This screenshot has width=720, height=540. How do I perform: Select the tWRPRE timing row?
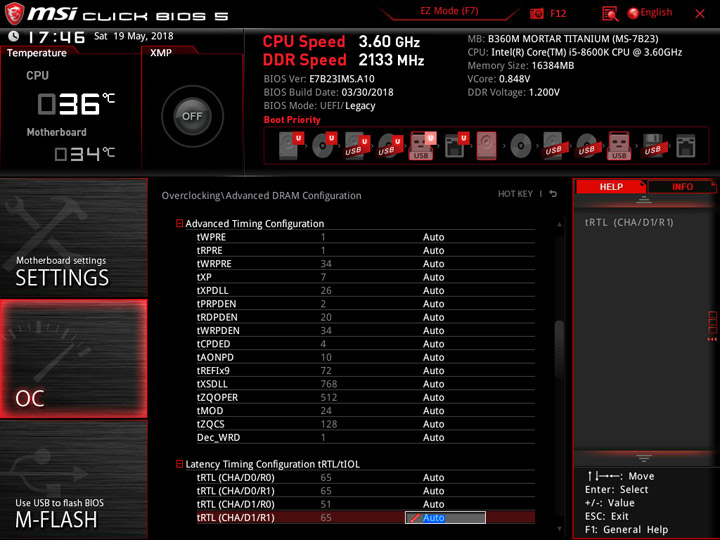[366, 264]
